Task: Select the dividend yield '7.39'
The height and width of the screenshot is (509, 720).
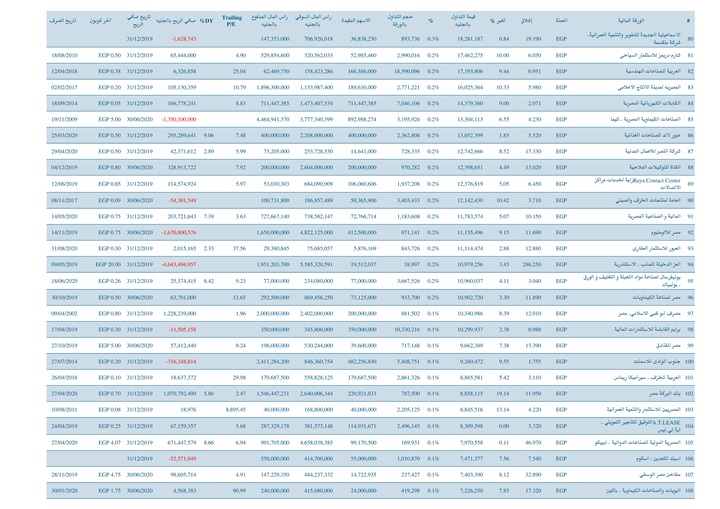Action: click(x=209, y=216)
